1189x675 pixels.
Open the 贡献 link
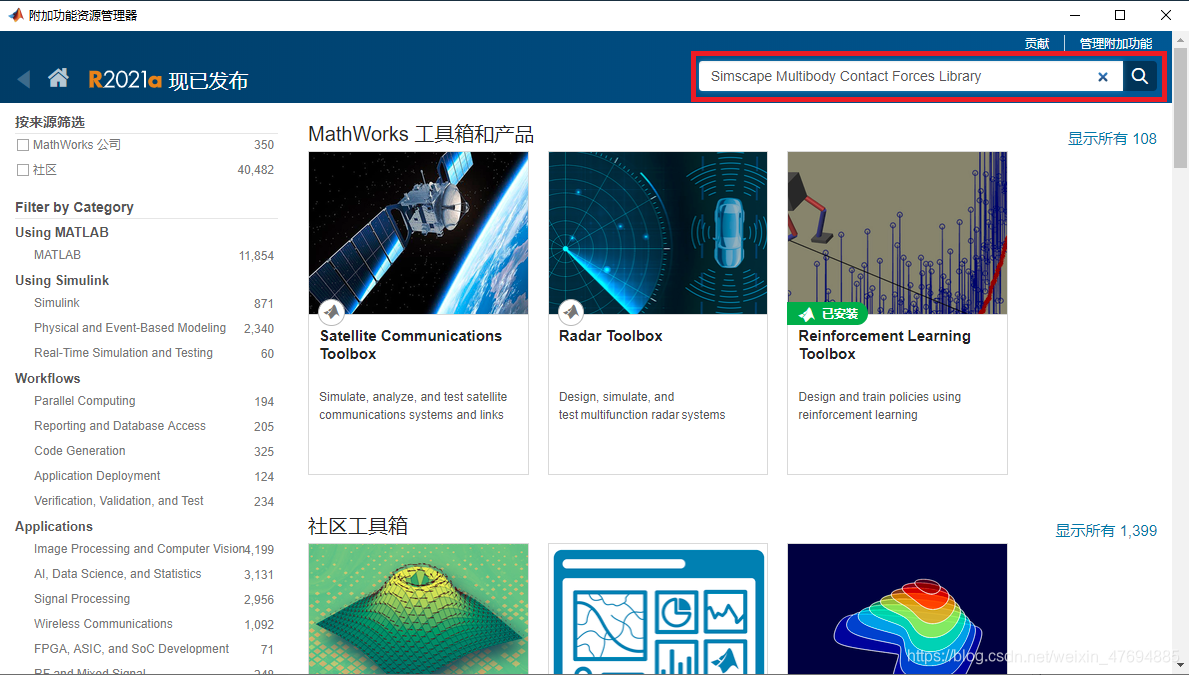point(1037,43)
